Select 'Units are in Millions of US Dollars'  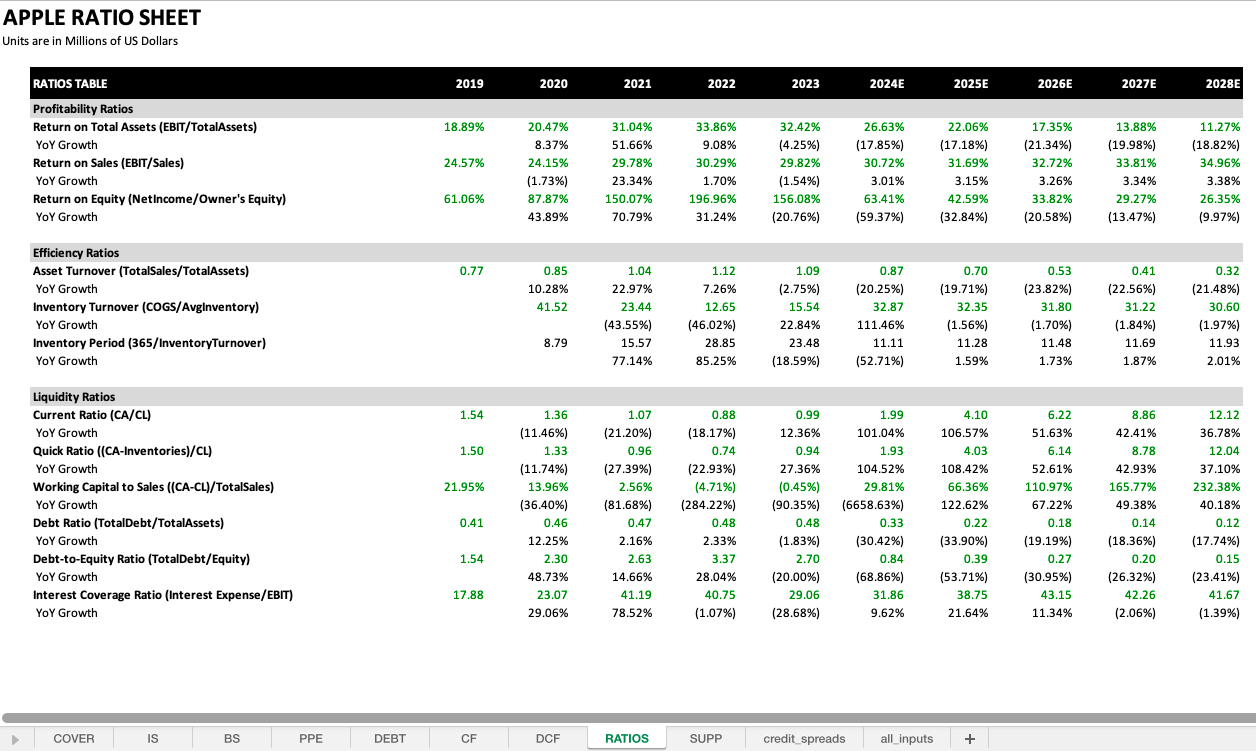point(91,41)
